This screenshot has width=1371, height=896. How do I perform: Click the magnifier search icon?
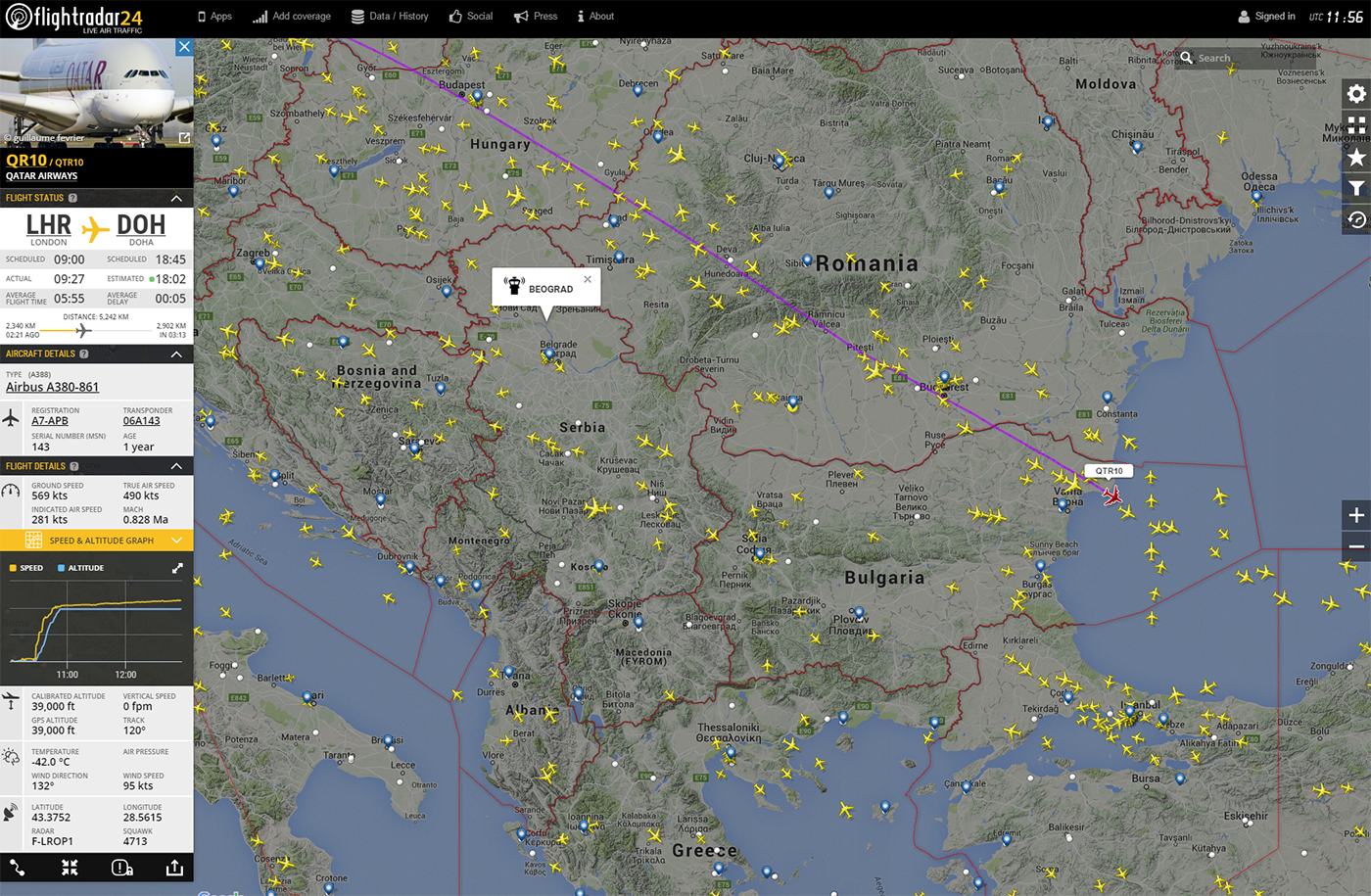1187,58
